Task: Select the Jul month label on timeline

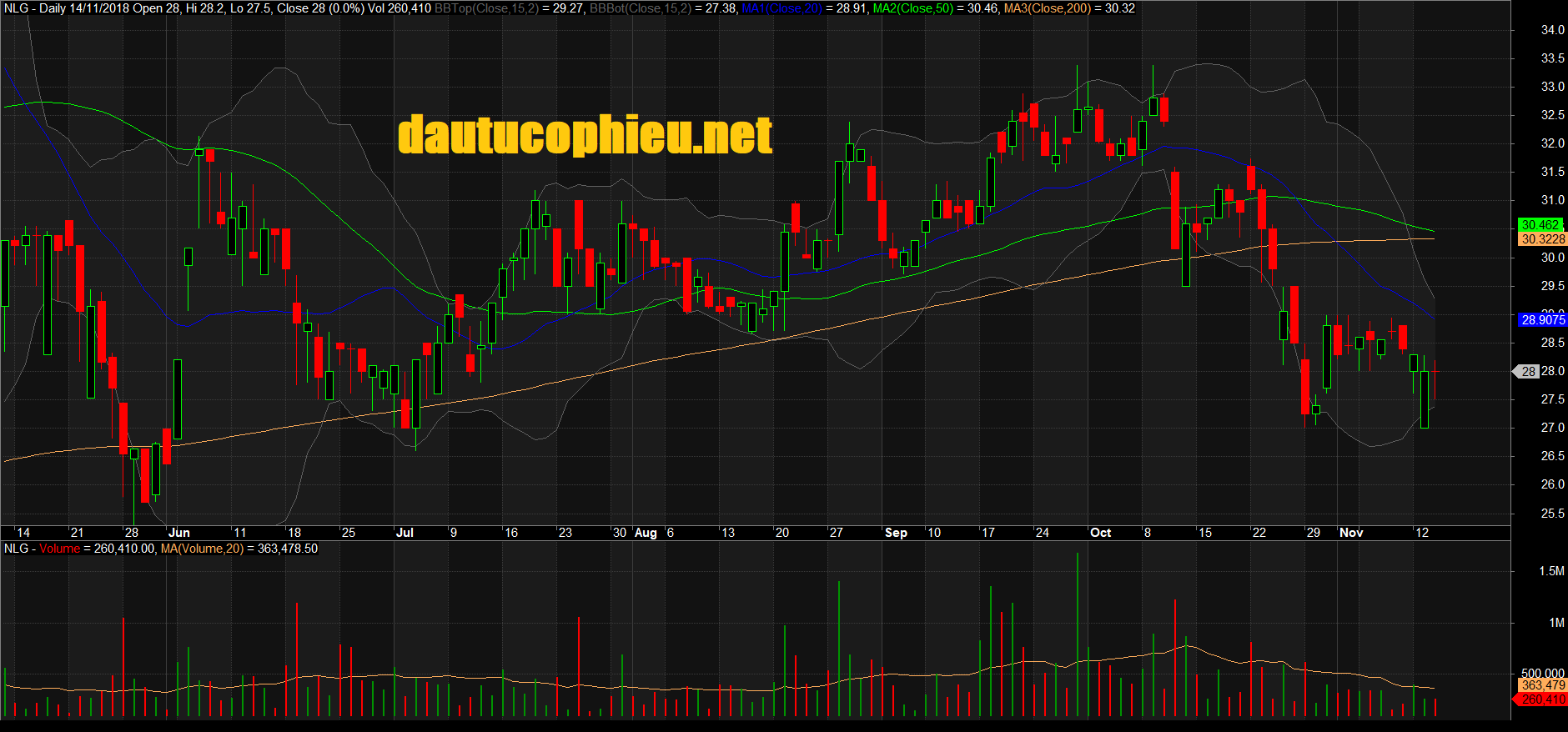Action: [x=405, y=533]
